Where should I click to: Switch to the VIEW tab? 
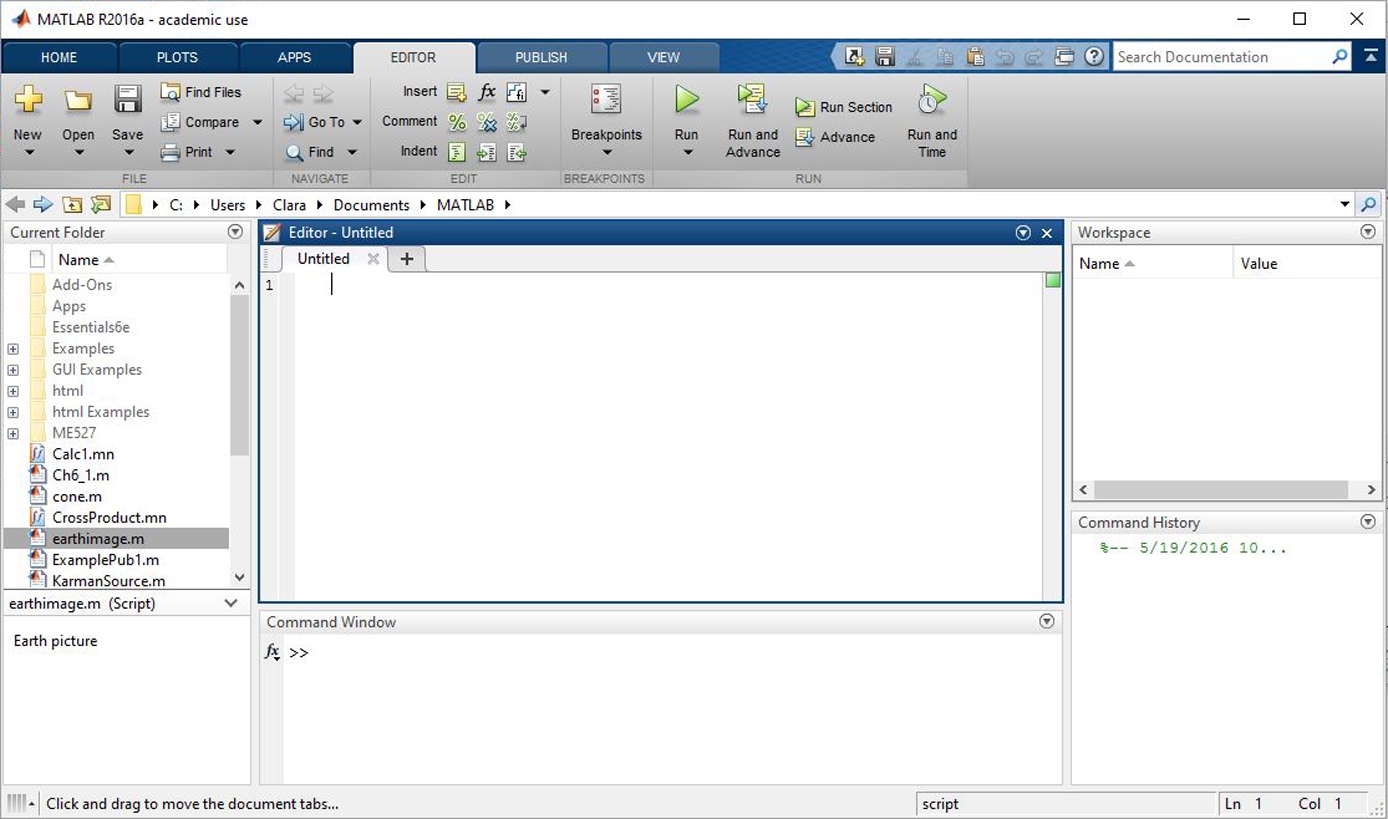(663, 57)
